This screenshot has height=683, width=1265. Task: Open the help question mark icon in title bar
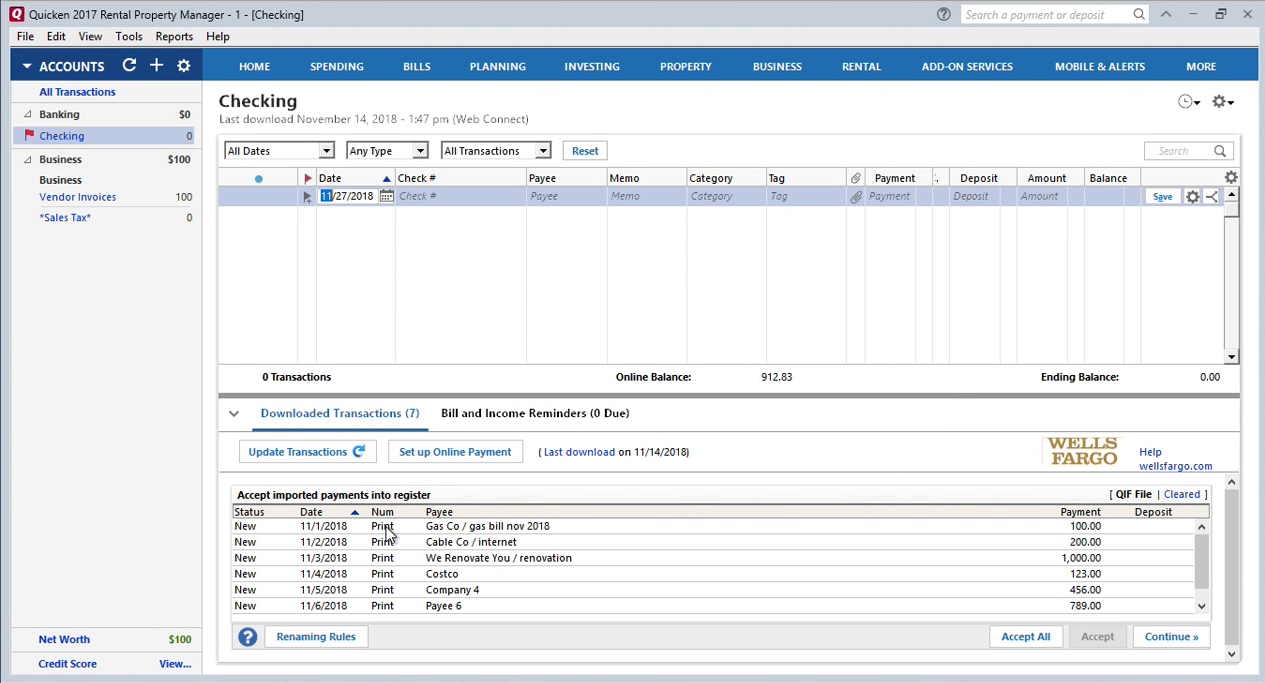[943, 14]
